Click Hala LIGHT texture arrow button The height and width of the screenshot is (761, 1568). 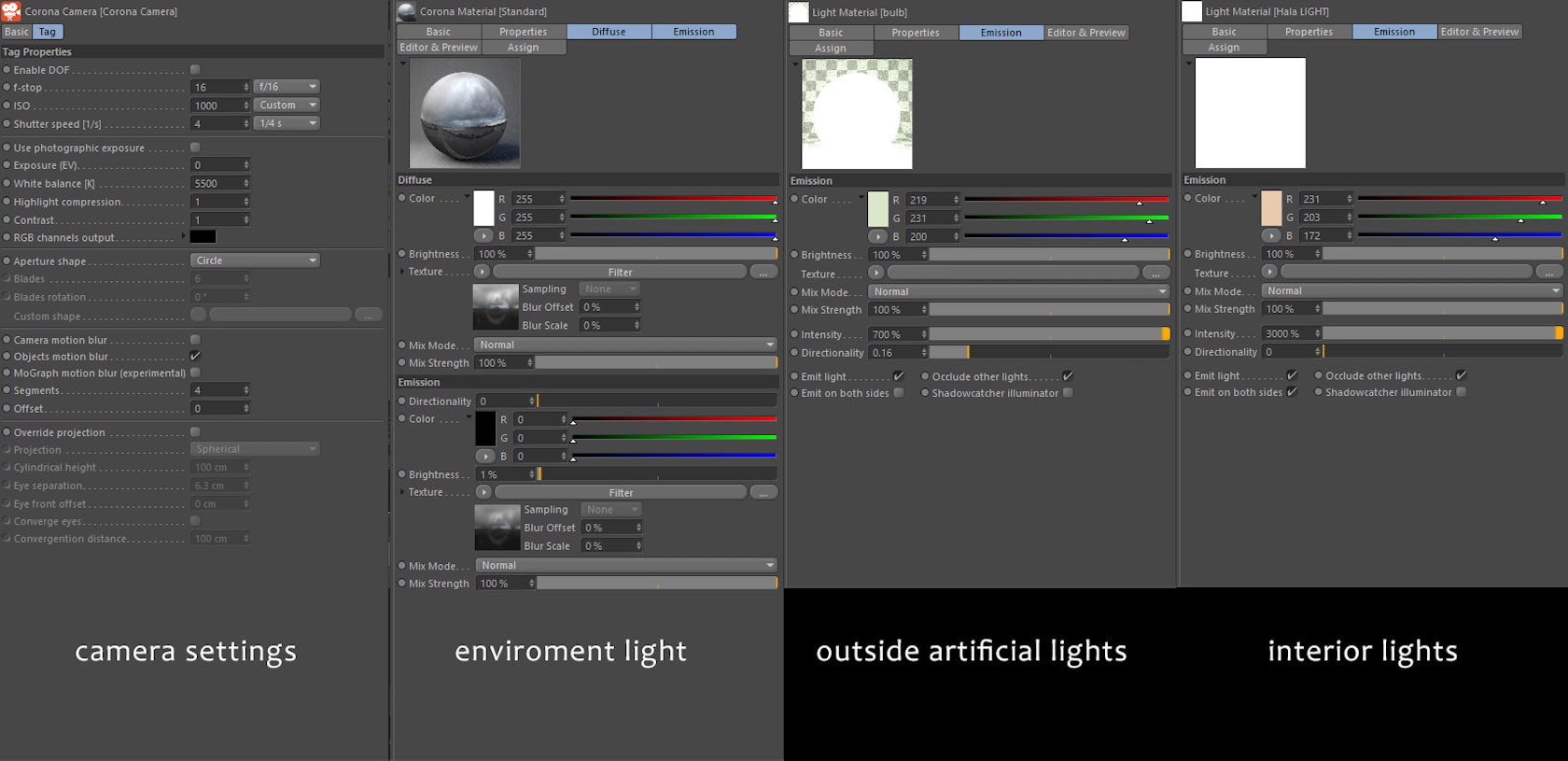pos(1269,272)
